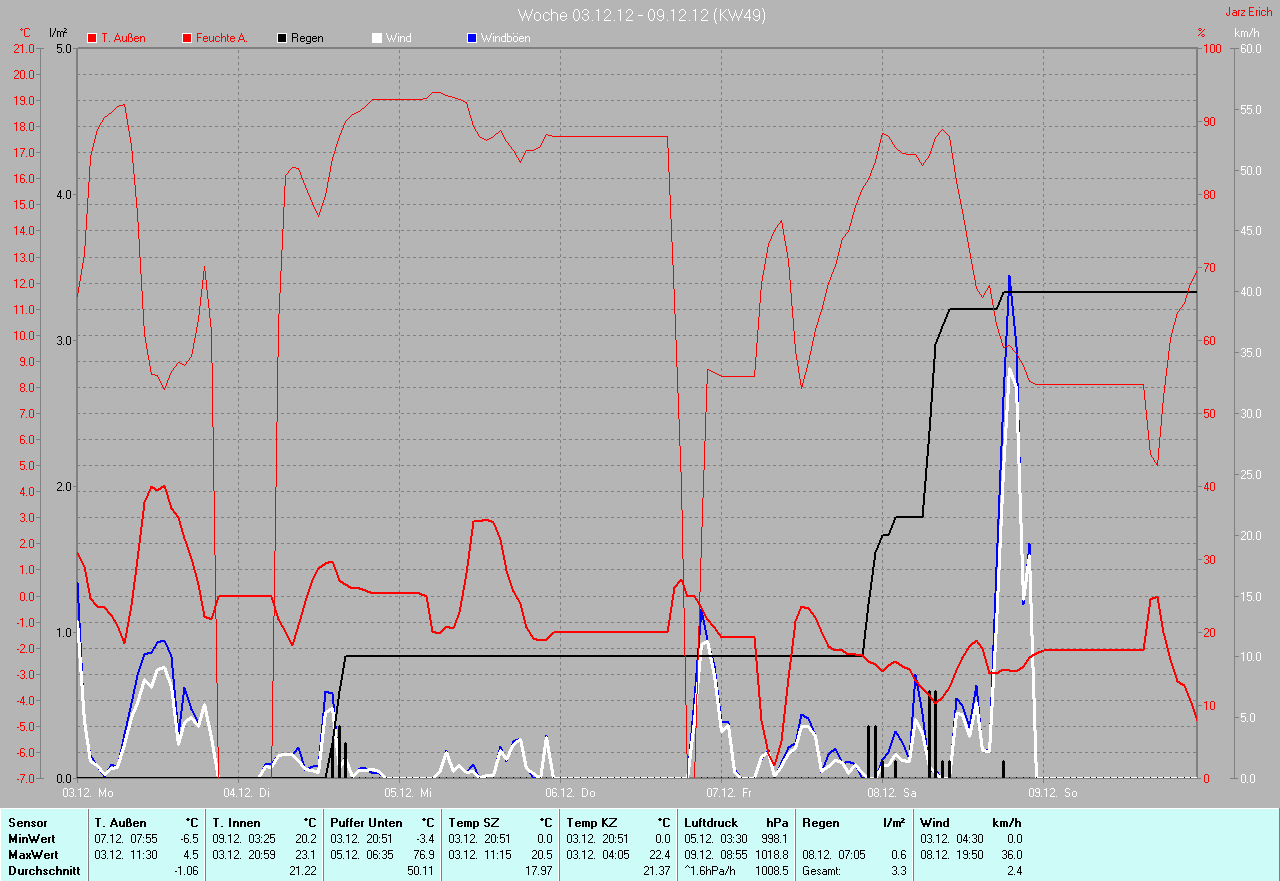
Task: Click the '100' humidity axis tick label
Action: coord(1210,48)
